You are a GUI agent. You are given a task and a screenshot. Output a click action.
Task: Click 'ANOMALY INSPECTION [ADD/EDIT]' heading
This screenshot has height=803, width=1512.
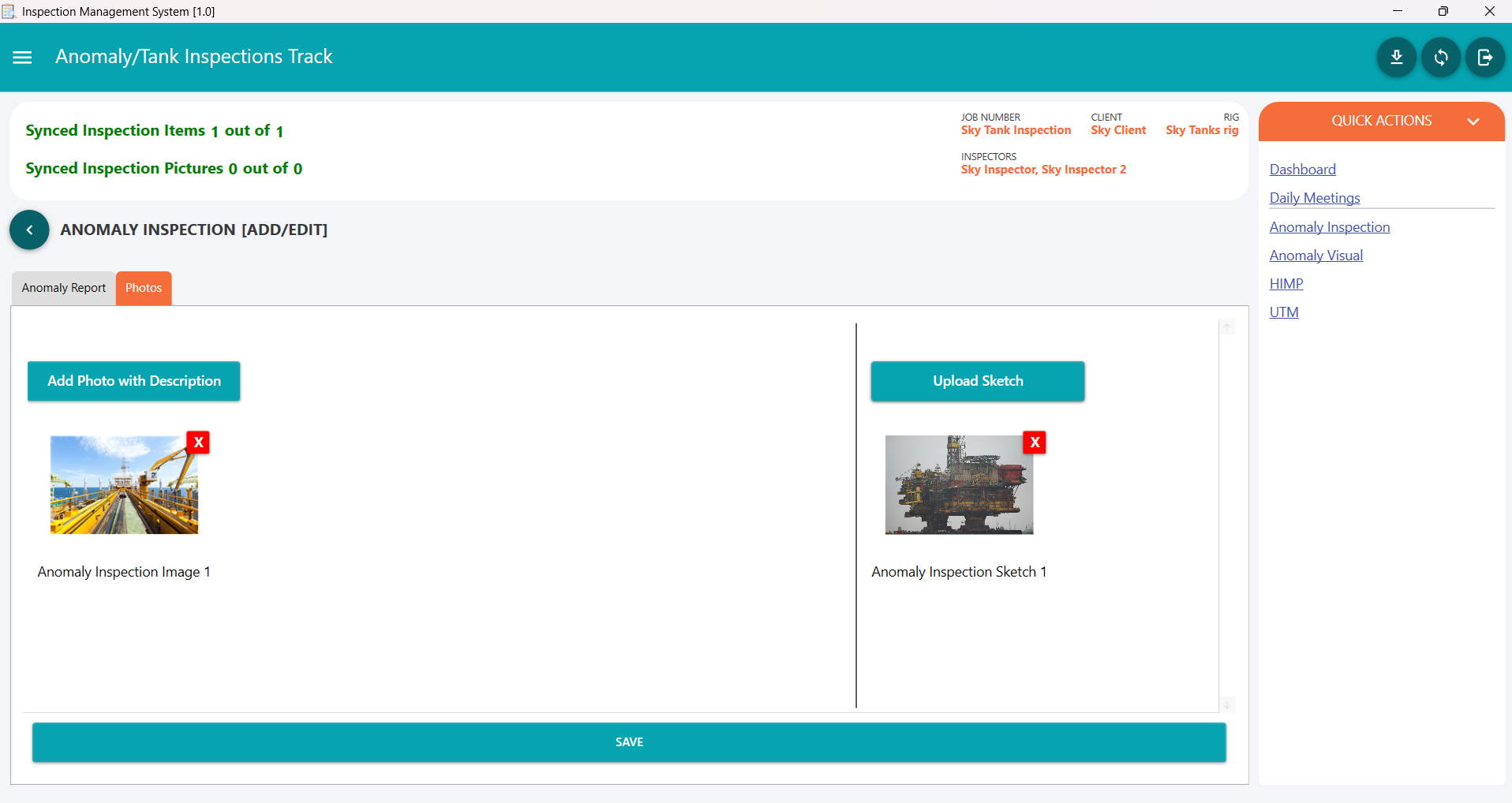[x=194, y=230]
